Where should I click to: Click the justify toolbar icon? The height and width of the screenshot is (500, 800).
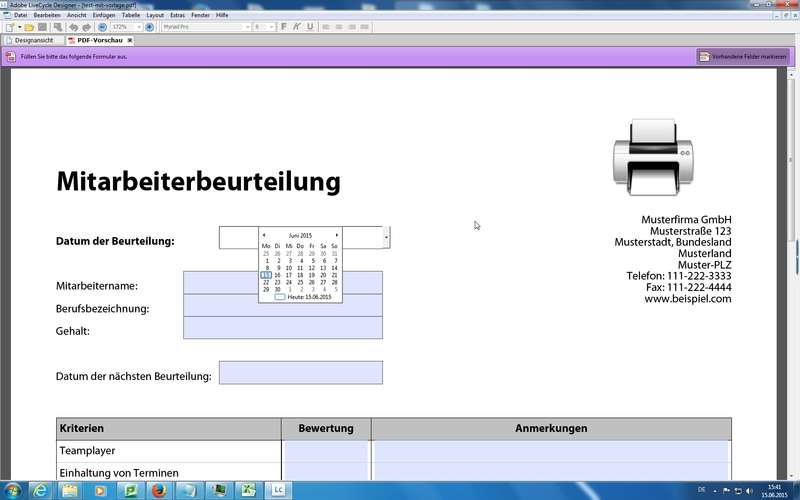[364, 27]
